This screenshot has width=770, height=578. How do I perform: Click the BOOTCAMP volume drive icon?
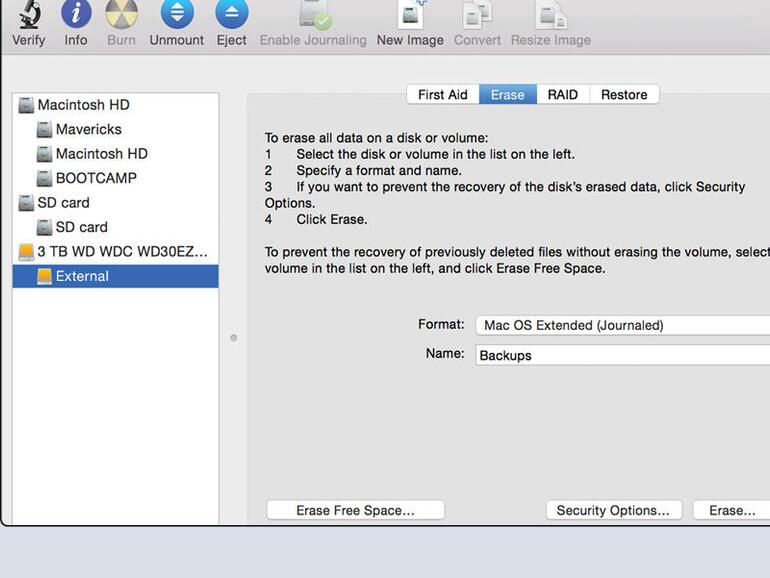pyautogui.click(x=44, y=178)
